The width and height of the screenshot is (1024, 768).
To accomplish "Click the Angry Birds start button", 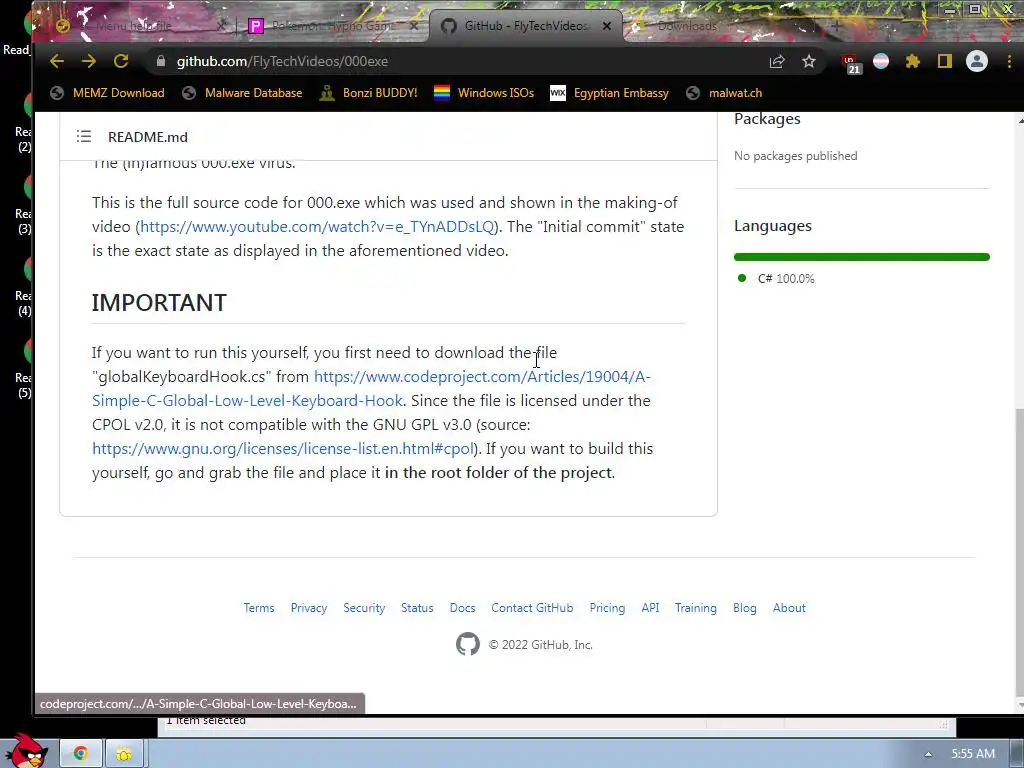I will click(25, 750).
